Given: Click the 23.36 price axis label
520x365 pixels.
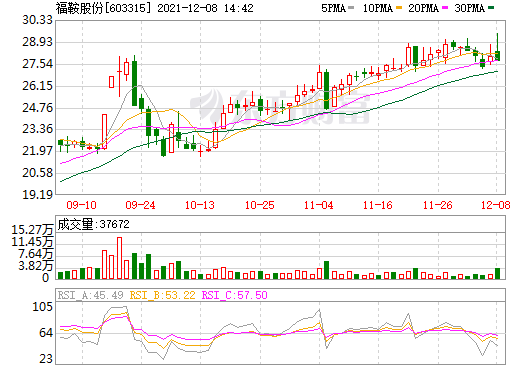Looking at the screenshot, I should 38,129.
